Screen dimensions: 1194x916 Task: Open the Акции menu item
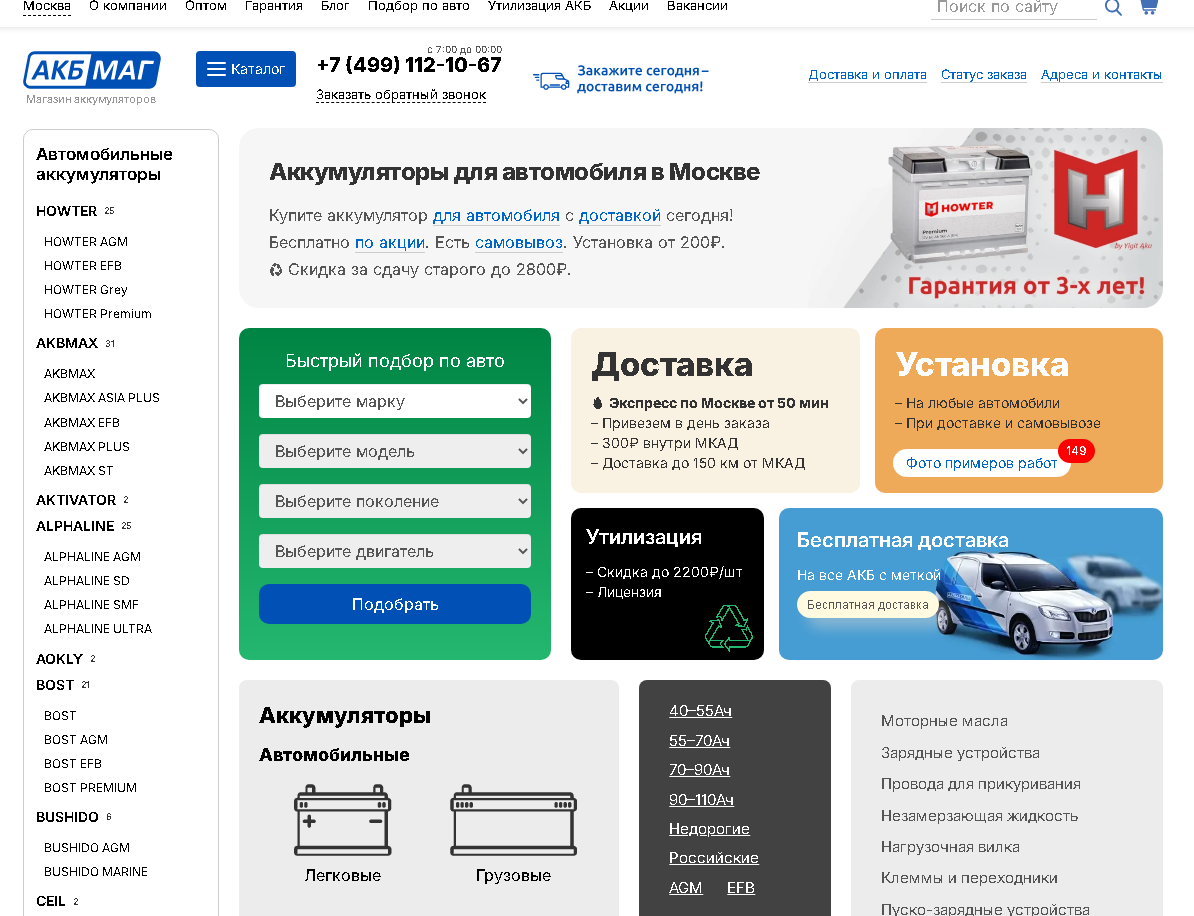pyautogui.click(x=629, y=6)
